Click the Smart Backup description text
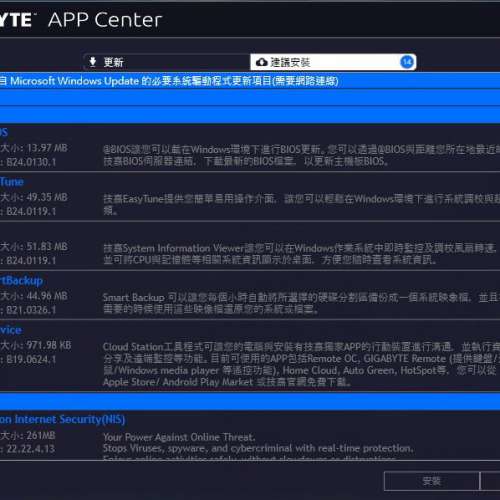 301,303
